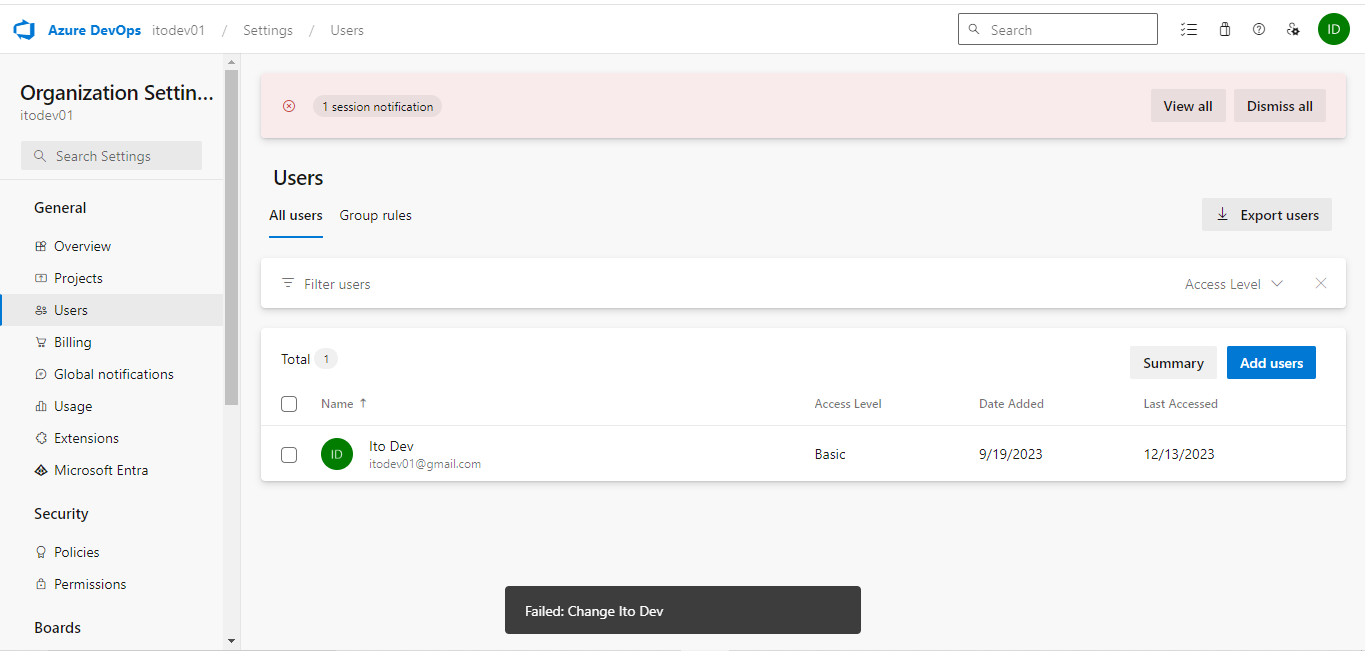Focus the header Search input box

(x=1058, y=30)
